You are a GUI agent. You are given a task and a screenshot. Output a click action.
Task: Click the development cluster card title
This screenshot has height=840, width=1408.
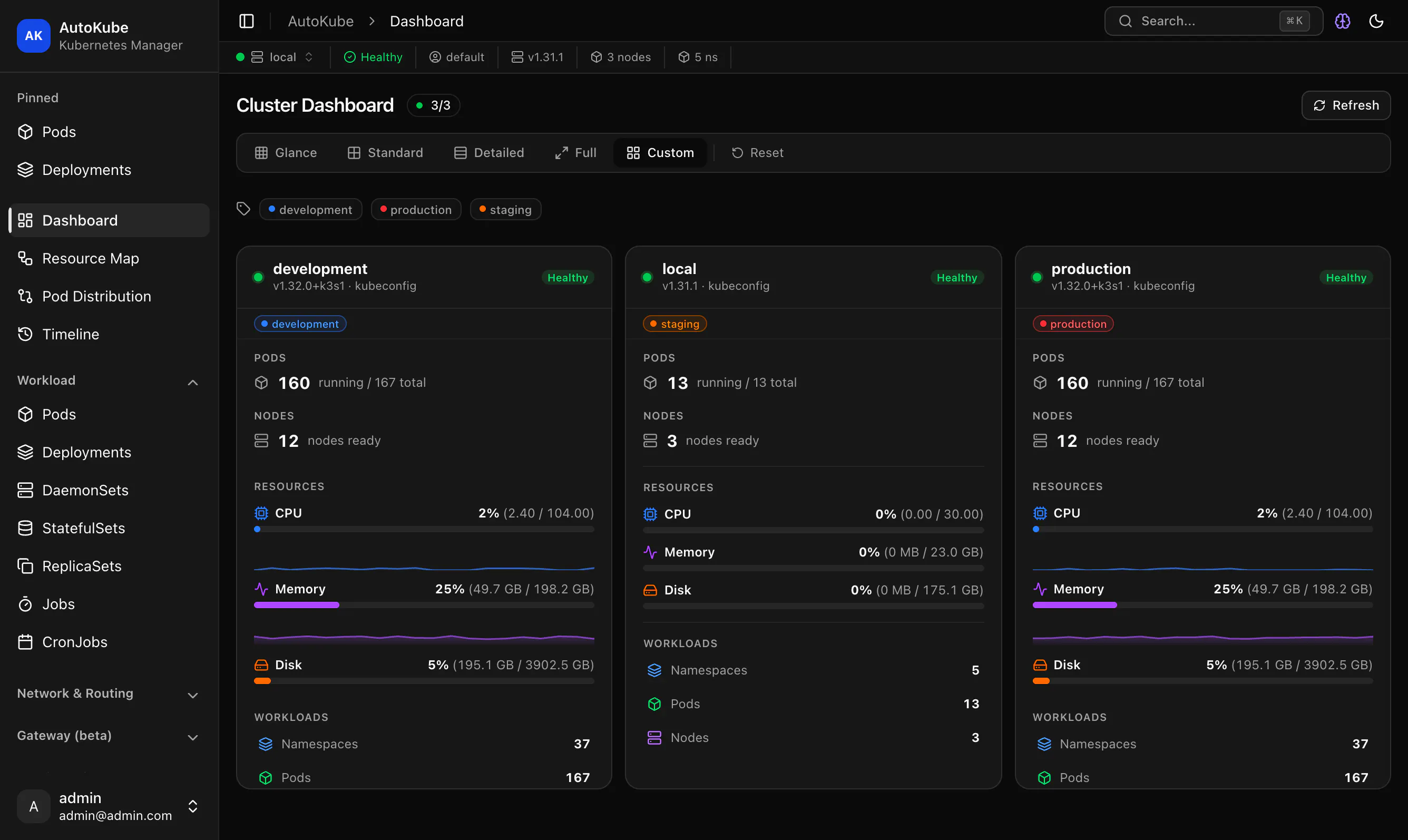tap(320, 269)
